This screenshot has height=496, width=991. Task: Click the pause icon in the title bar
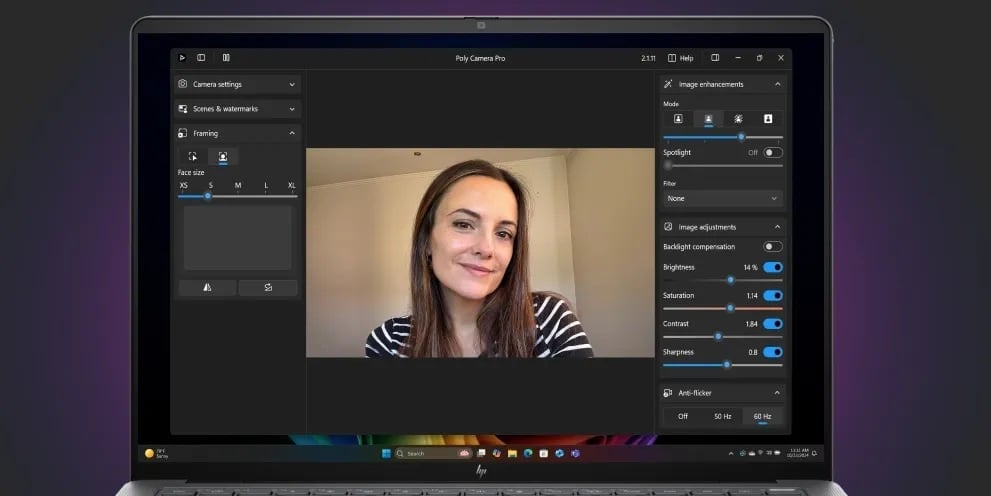(226, 58)
